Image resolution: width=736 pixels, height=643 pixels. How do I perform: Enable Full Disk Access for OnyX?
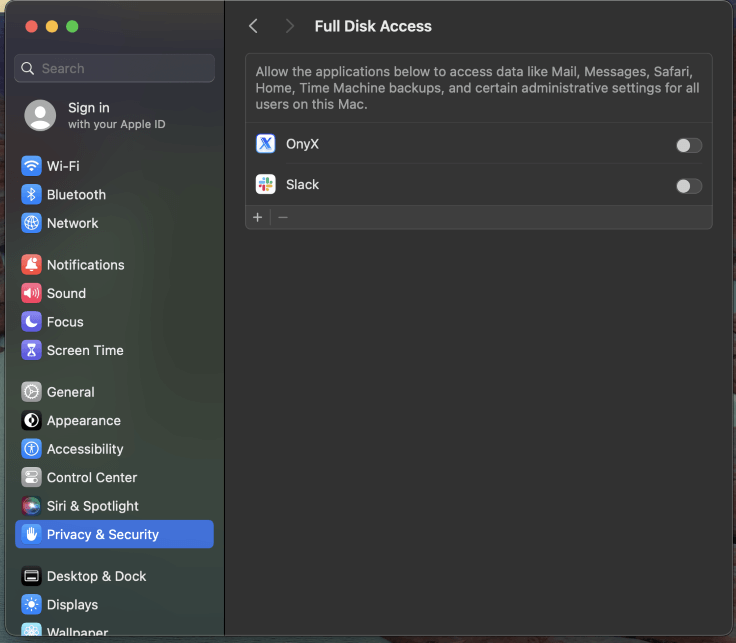(689, 145)
